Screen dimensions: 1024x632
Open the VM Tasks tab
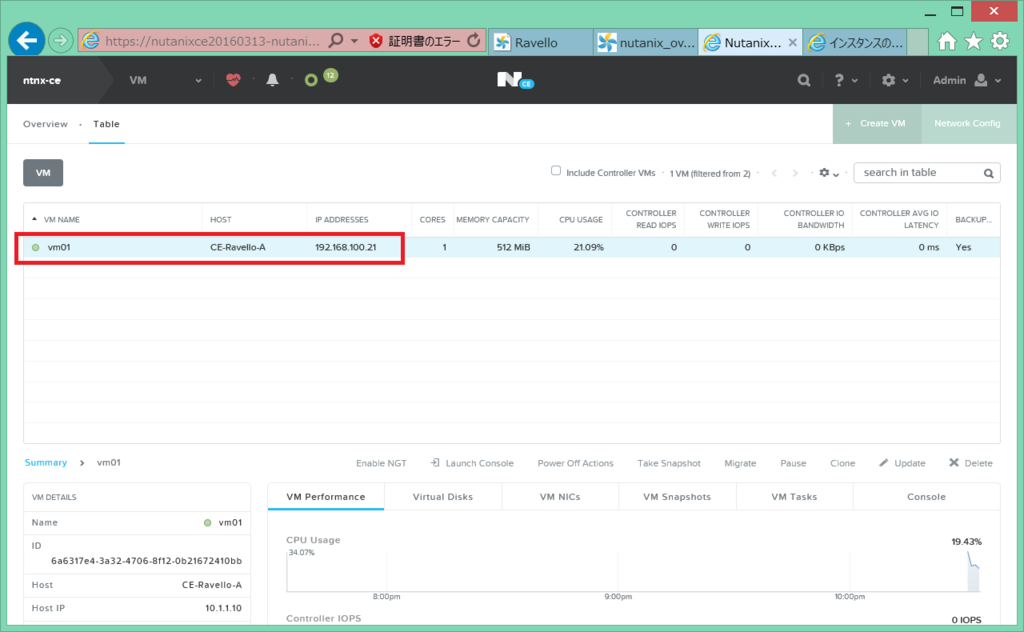[794, 497]
